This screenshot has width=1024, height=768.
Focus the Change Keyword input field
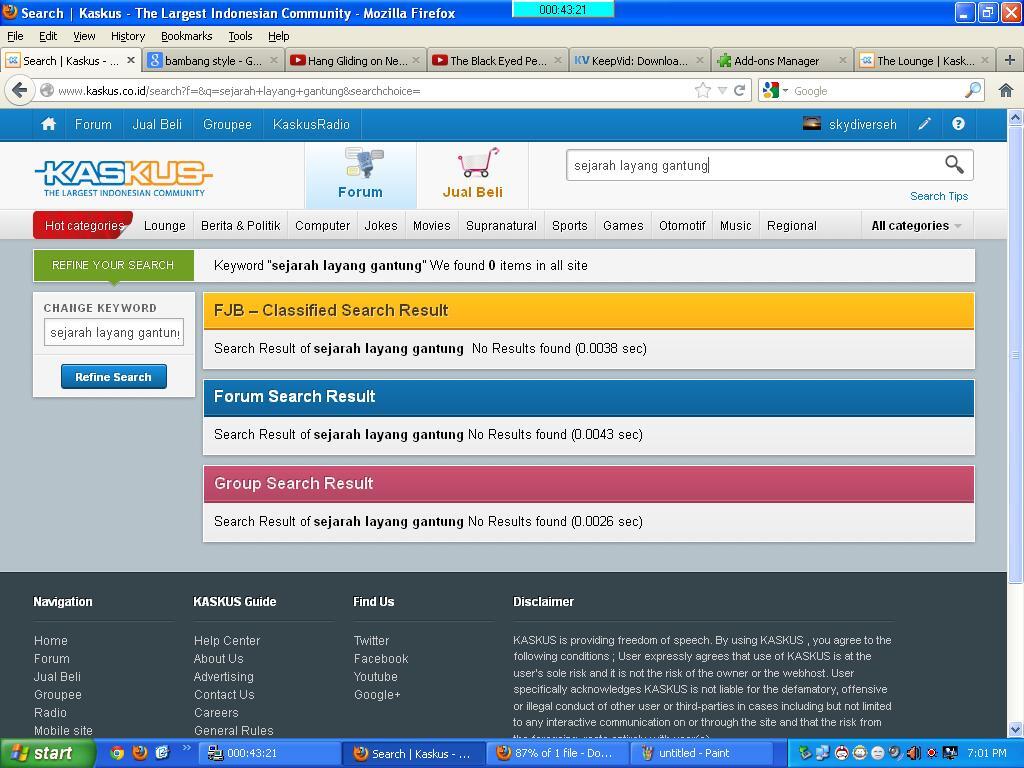(114, 332)
